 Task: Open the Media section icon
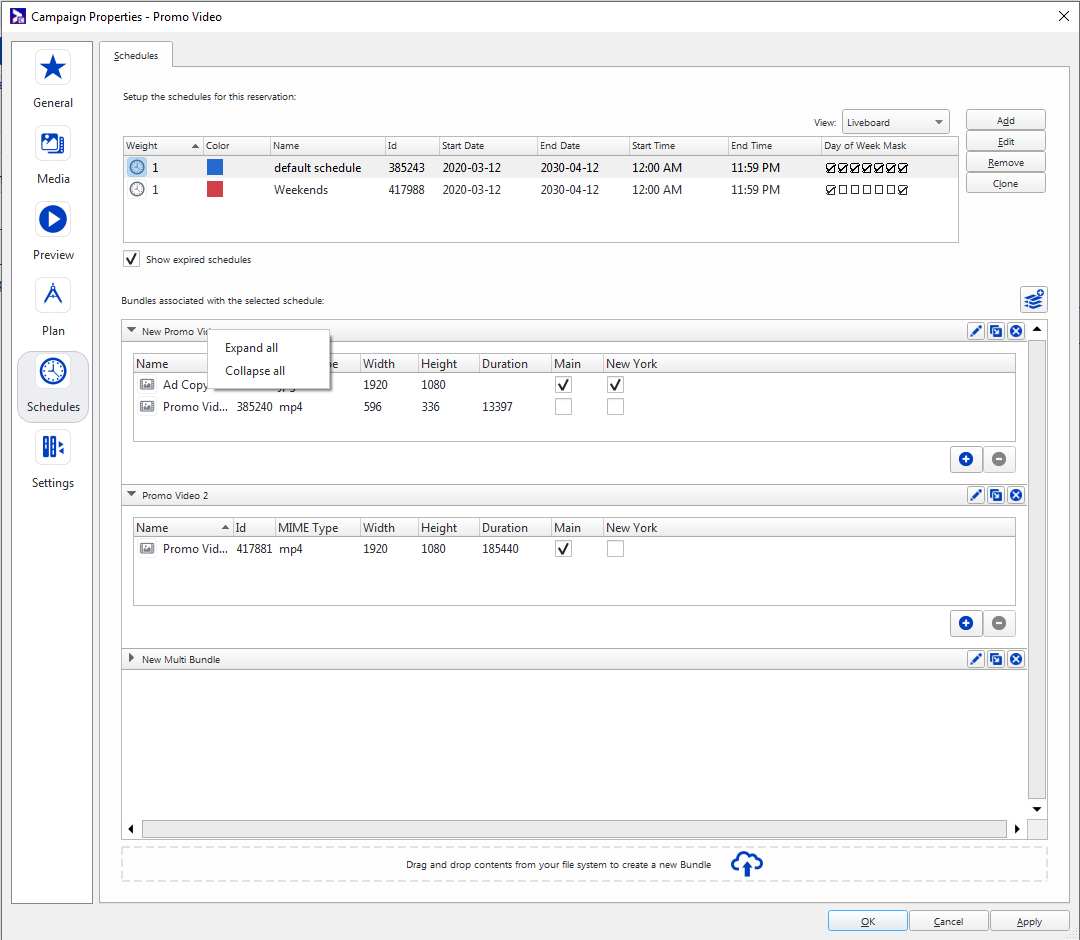53,144
